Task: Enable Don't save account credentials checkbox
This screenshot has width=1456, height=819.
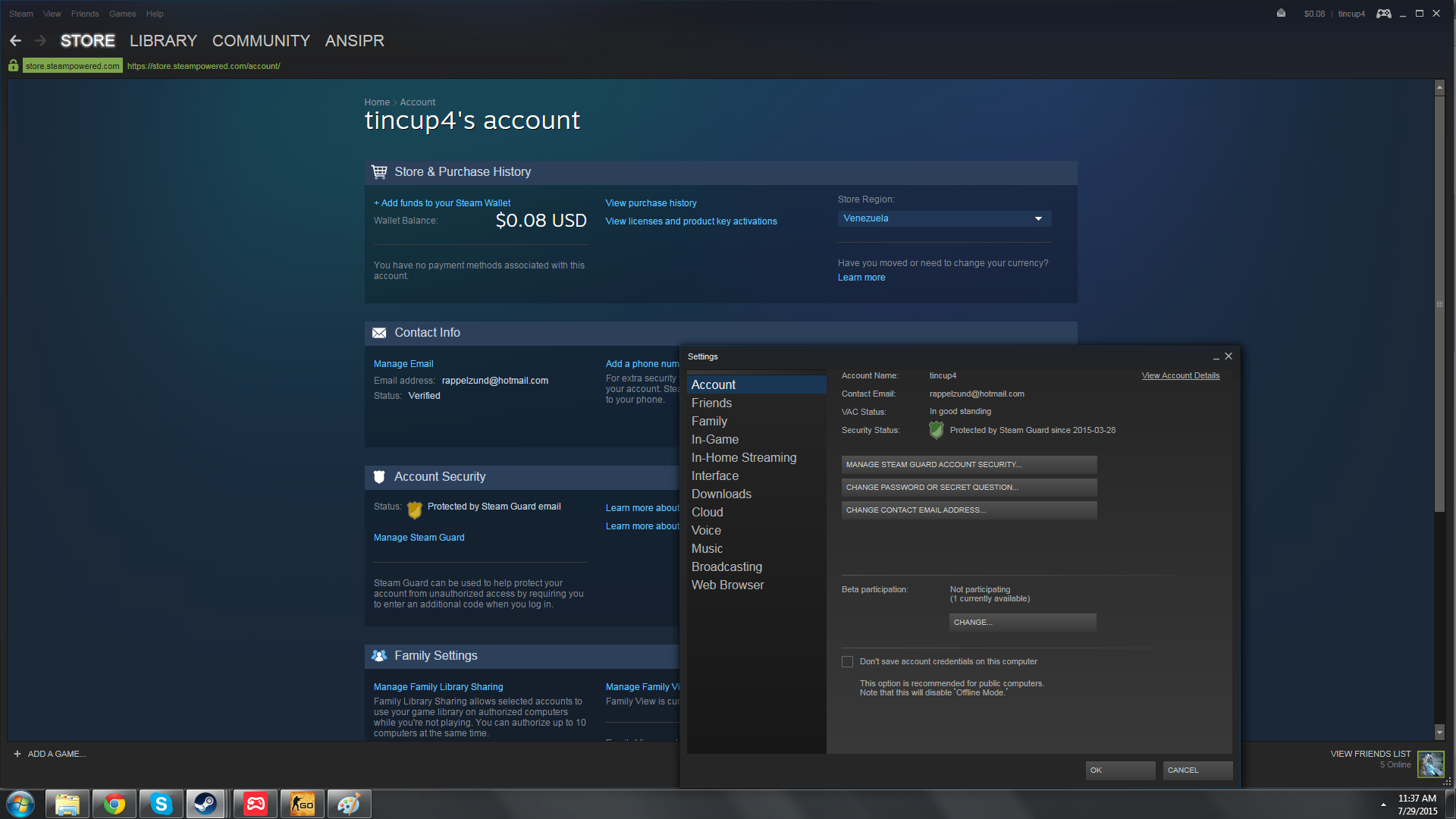Action: tap(847, 662)
